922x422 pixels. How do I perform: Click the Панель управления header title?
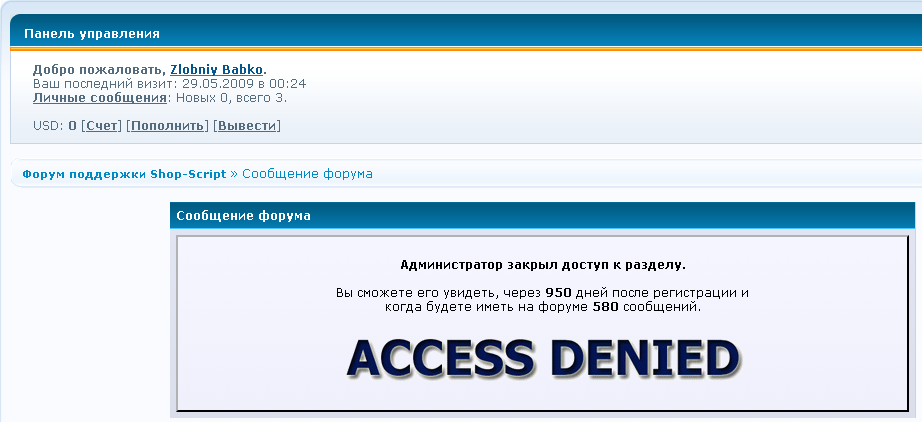point(92,34)
